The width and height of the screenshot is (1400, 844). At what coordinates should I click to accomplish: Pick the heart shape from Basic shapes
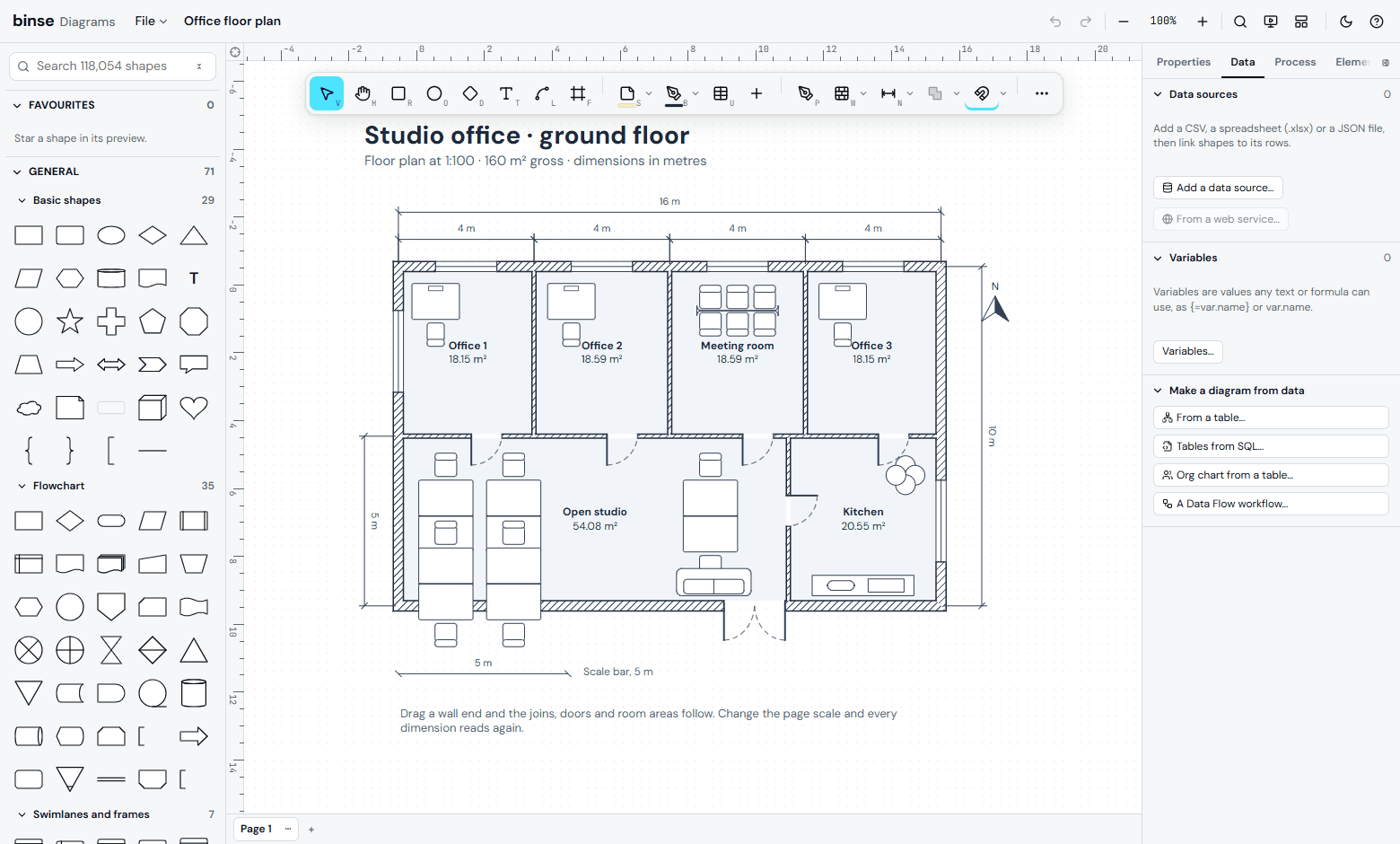[x=194, y=408]
